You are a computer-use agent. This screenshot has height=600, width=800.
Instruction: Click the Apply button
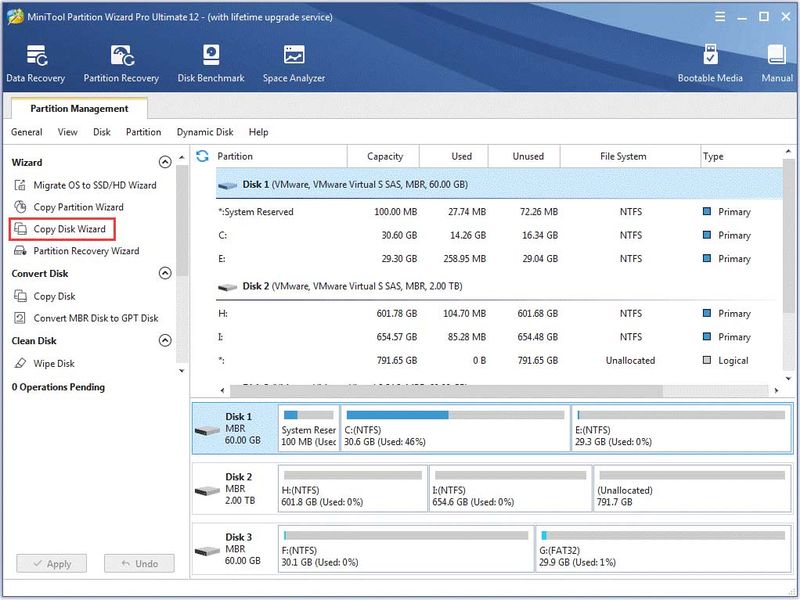pos(52,564)
